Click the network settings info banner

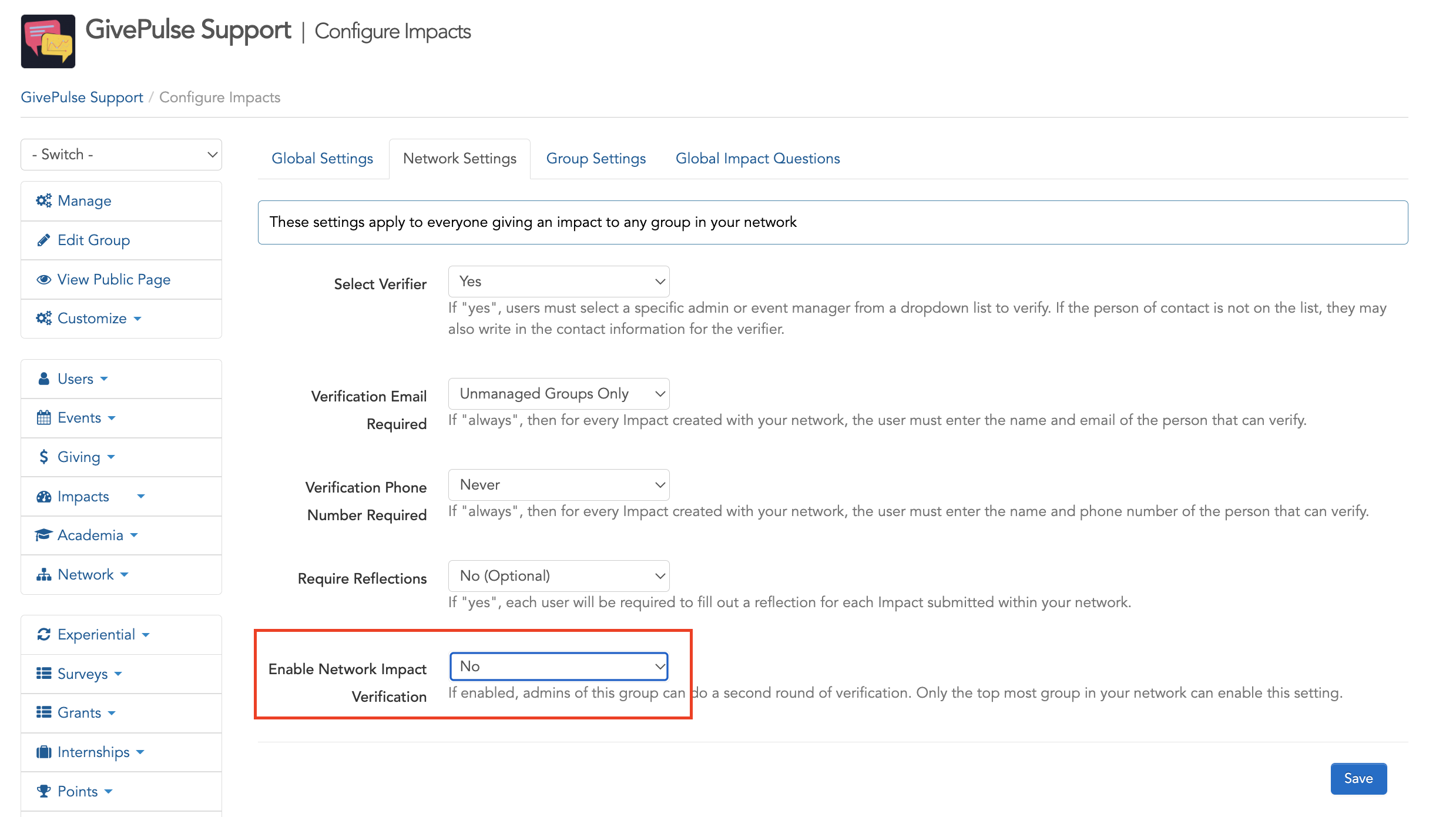pyautogui.click(x=833, y=223)
